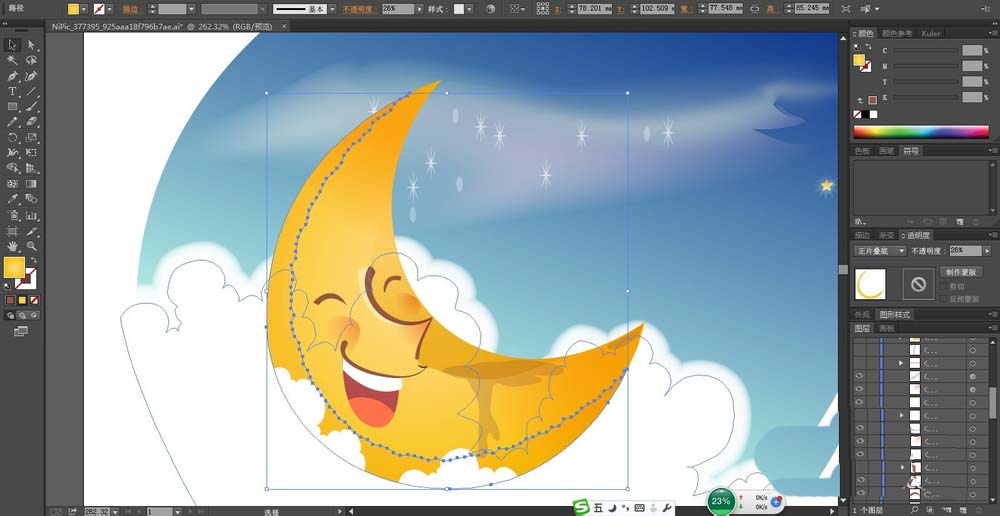Switch to the 渐变 gradient tab
1000x516 pixels.
pos(886,235)
